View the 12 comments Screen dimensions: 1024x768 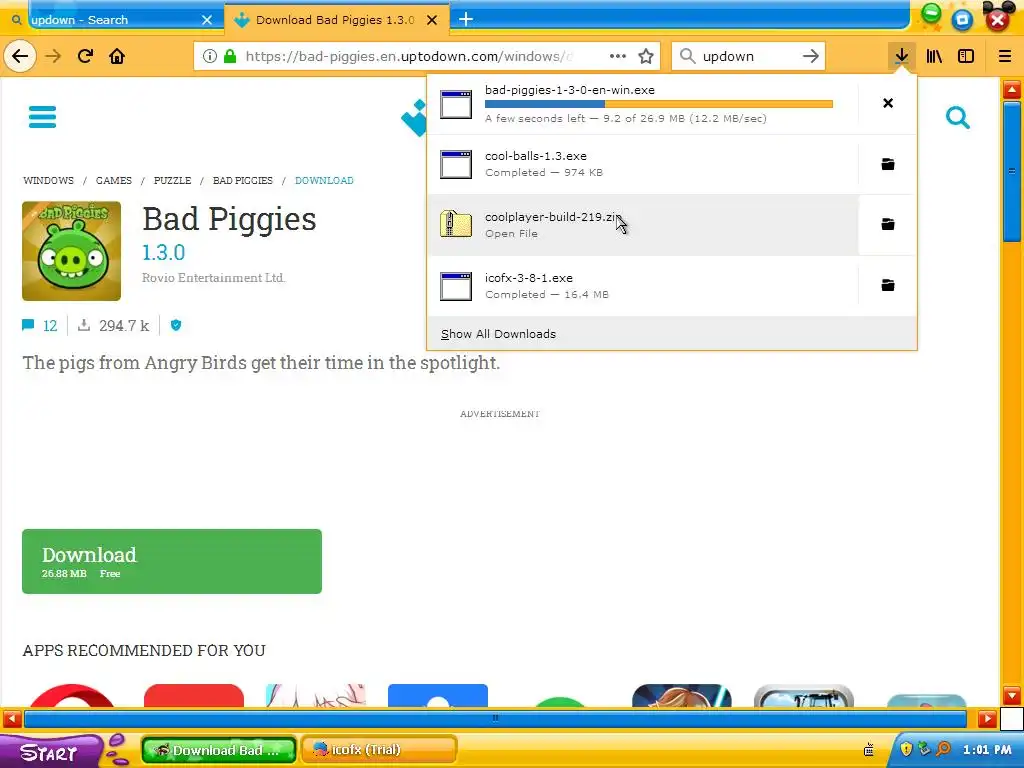click(x=40, y=325)
